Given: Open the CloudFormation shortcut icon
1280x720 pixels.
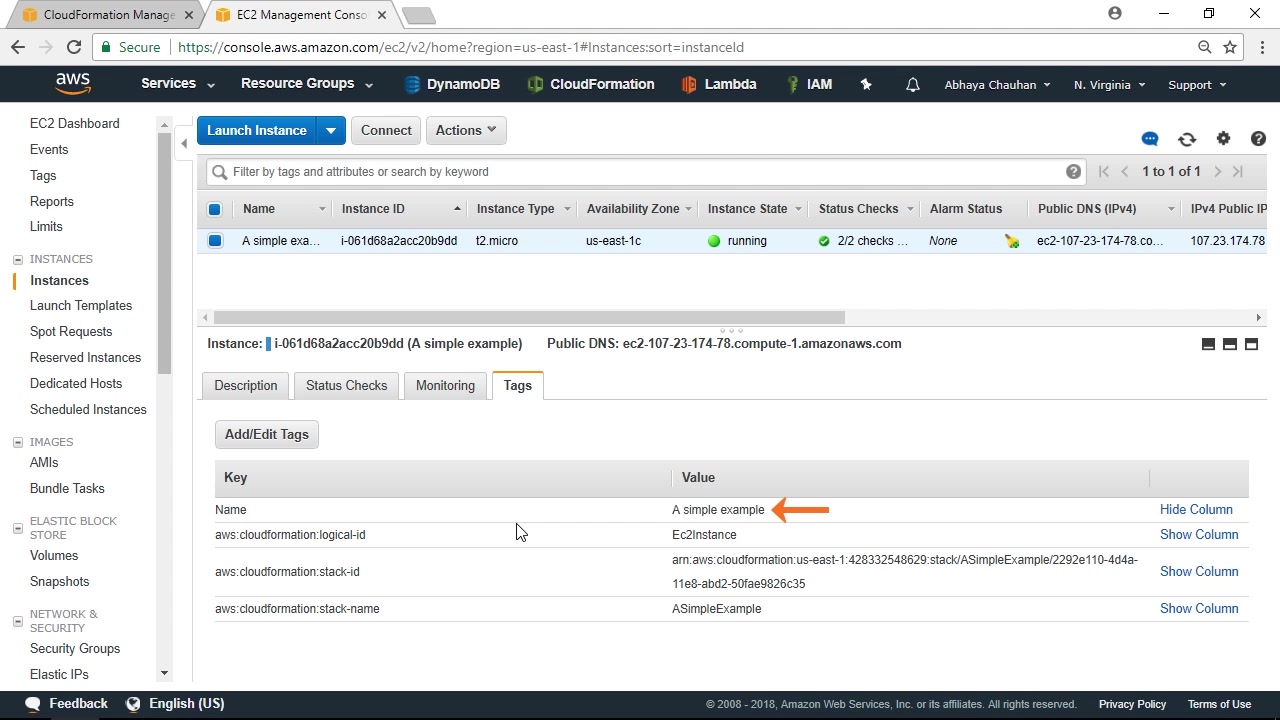Looking at the screenshot, I should pos(535,85).
